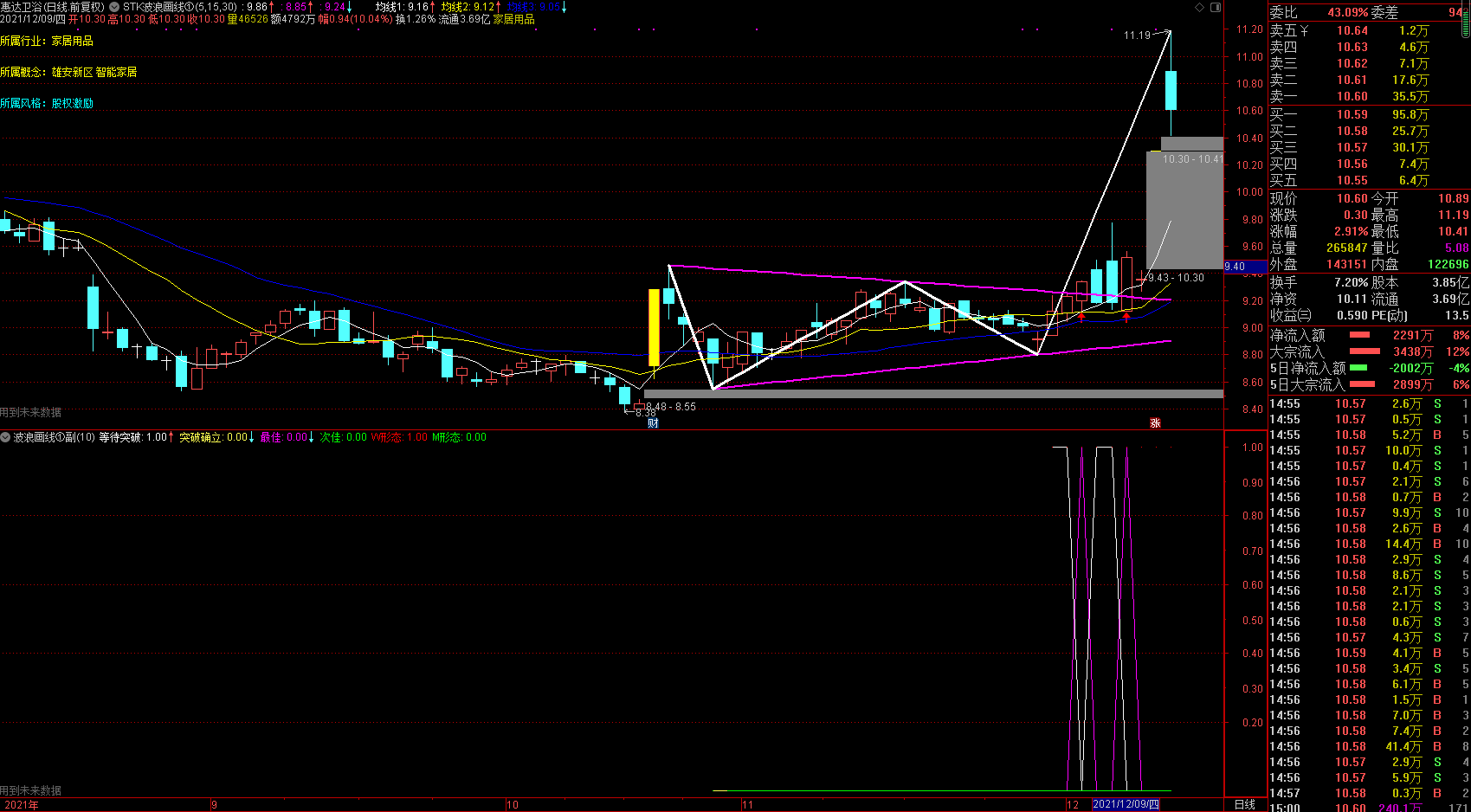1471x812 pixels.
Task: Click the 9.43 - 10.30 range label
Action: [1176, 278]
